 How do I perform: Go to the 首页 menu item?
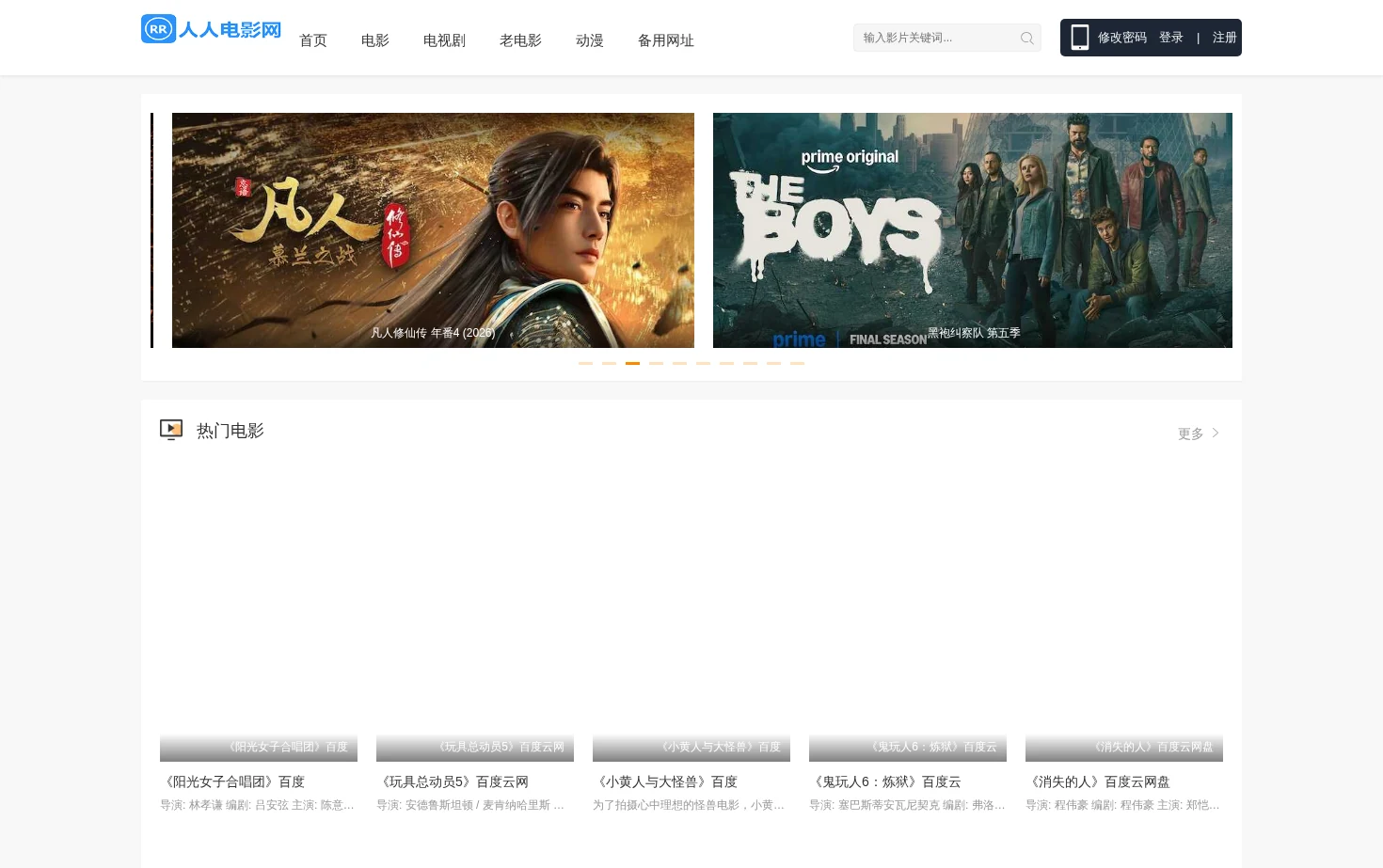[313, 40]
